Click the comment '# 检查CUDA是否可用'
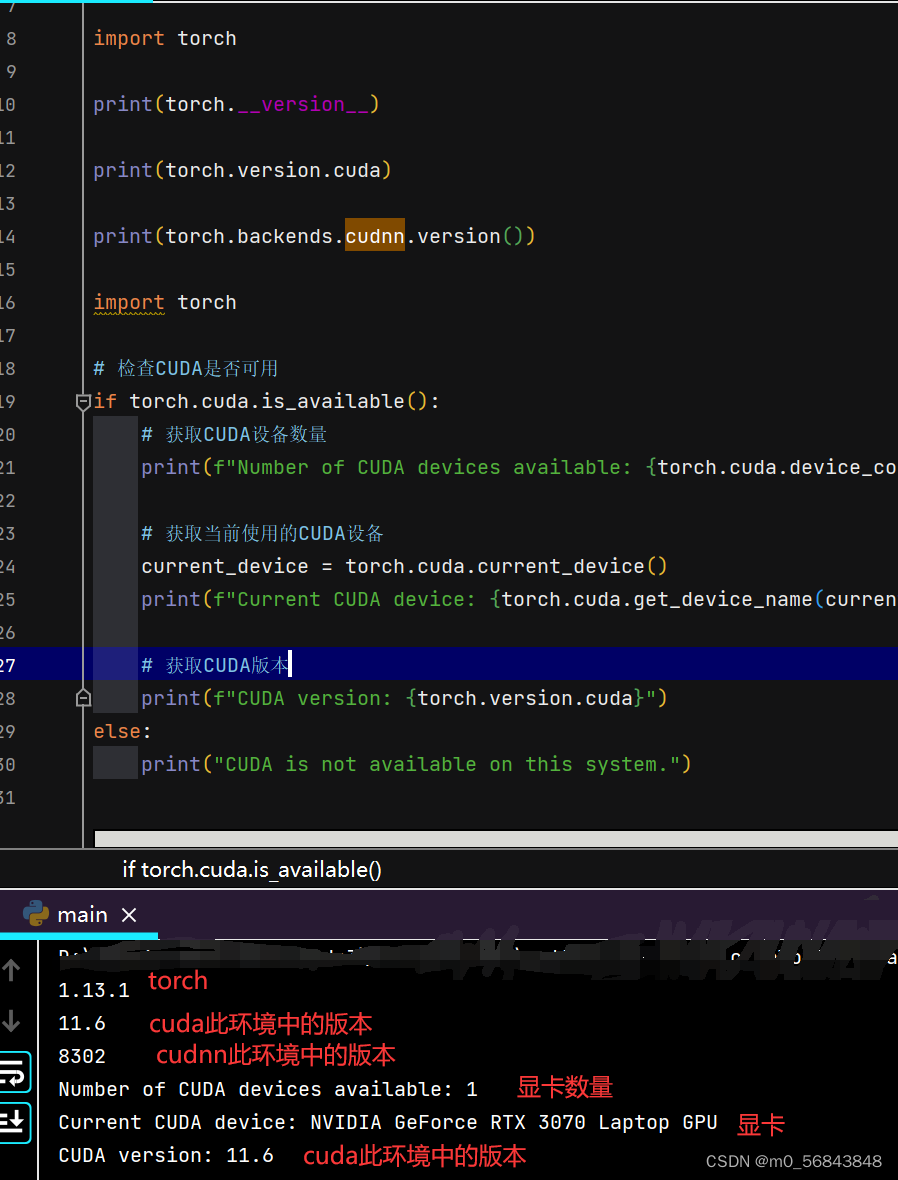The image size is (898, 1180). [x=186, y=368]
